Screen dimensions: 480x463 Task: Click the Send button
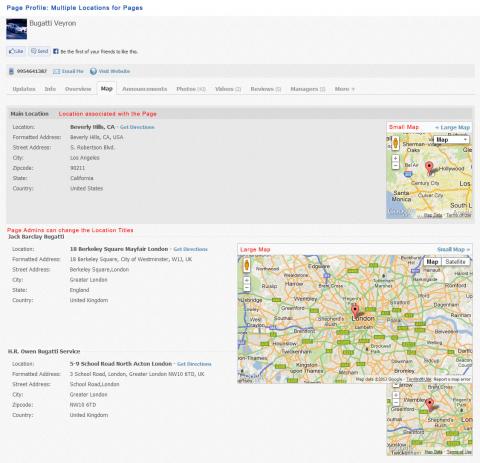39,51
